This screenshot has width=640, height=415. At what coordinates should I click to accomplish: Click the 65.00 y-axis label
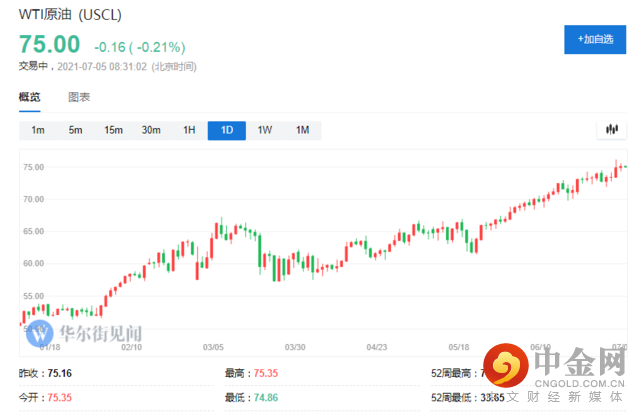[33, 231]
